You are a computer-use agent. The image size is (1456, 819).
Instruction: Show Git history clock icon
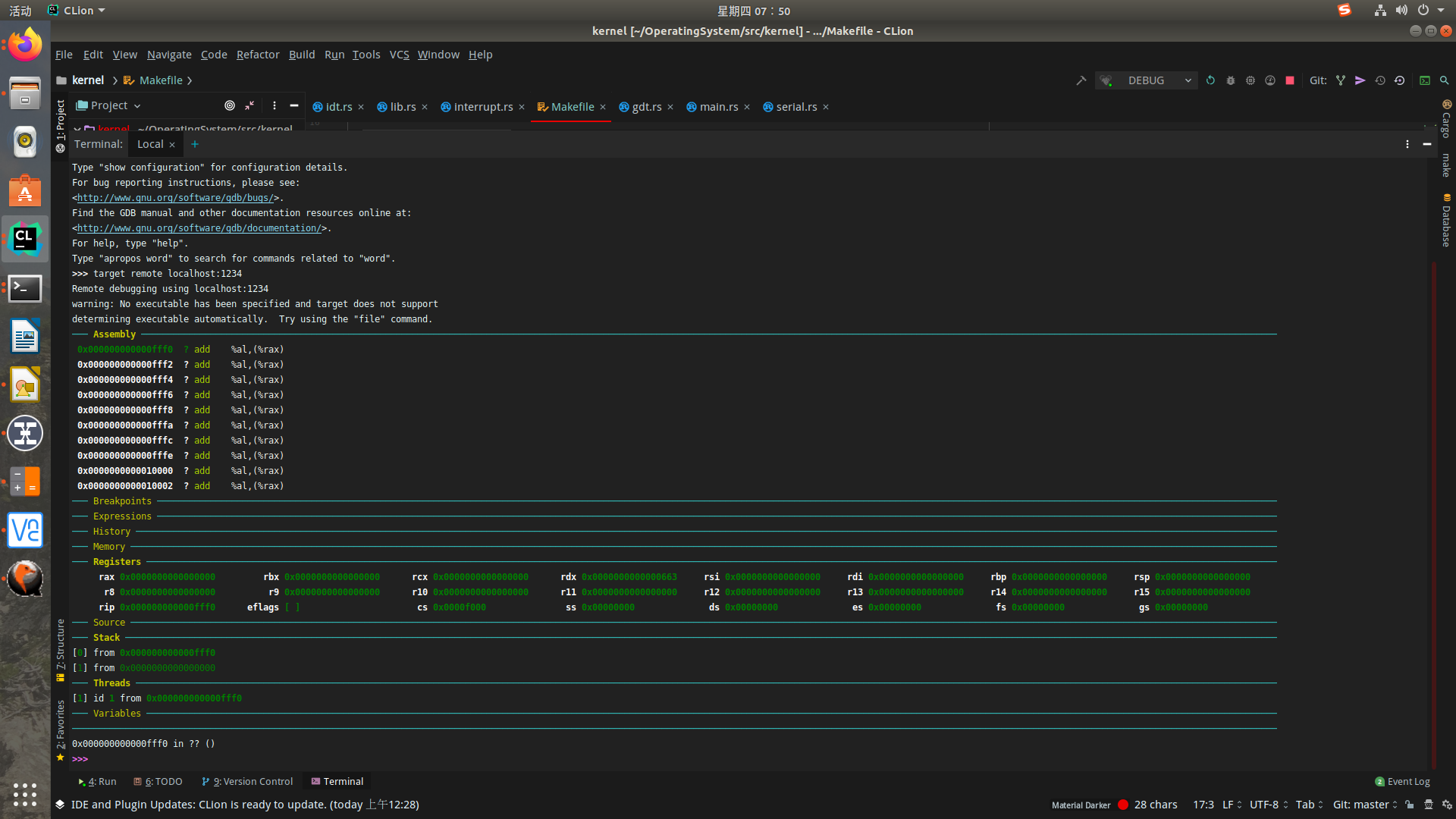(1380, 80)
